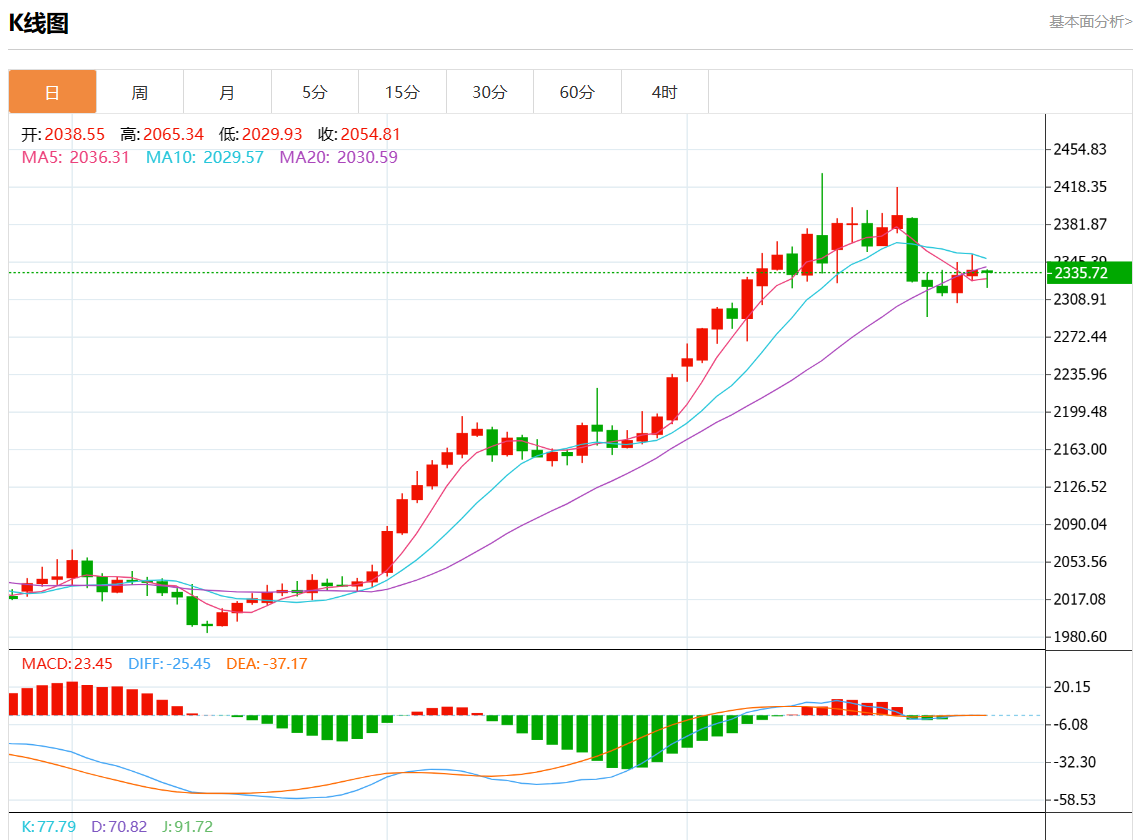1146x840 pixels.
Task: Switch to the 周 weekly tab
Action: (x=140, y=92)
